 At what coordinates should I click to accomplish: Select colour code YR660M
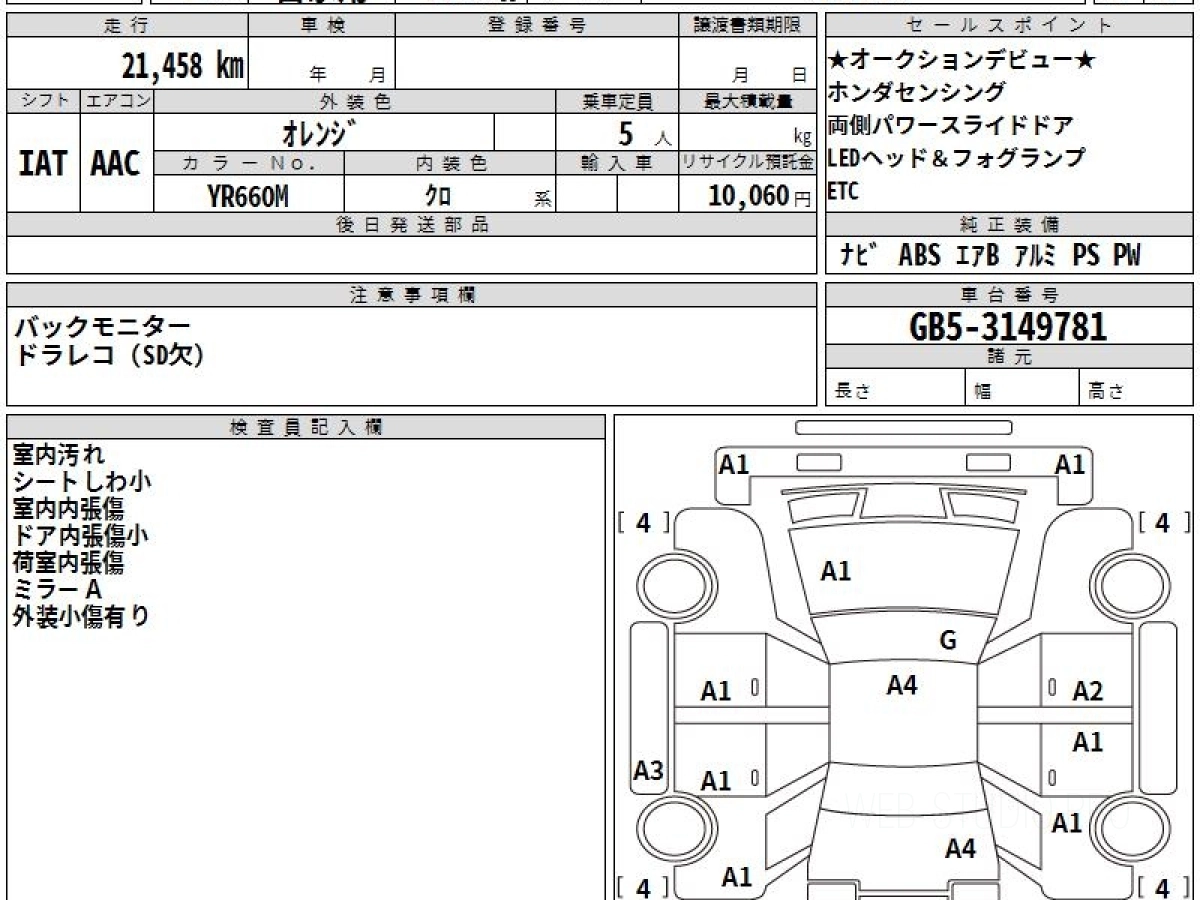click(248, 197)
